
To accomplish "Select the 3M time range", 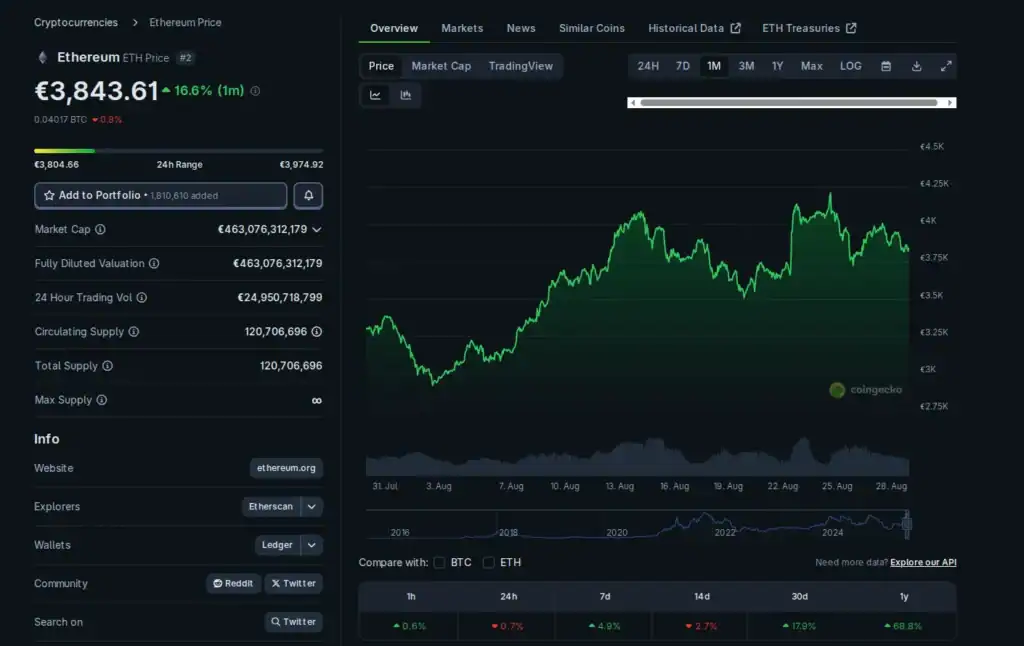I will point(746,66).
